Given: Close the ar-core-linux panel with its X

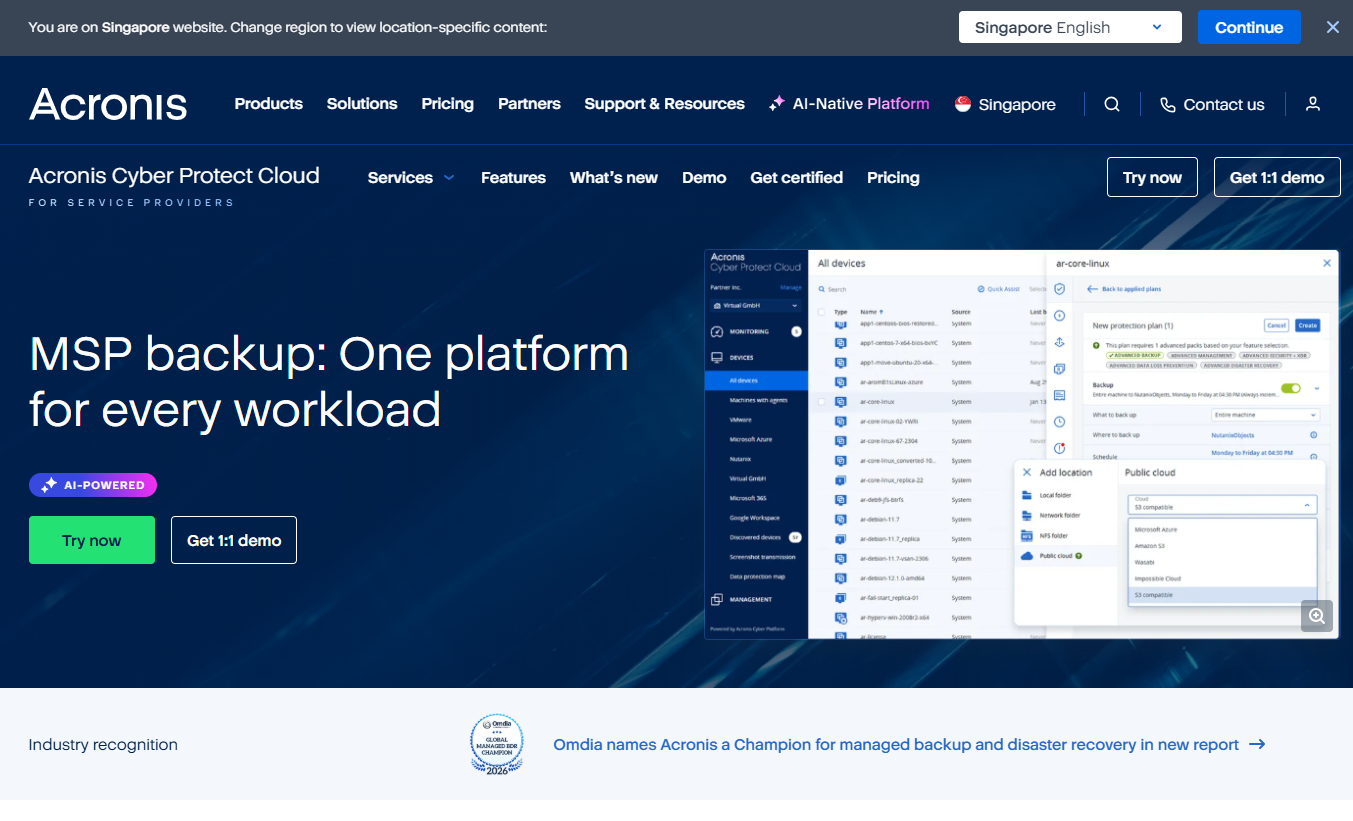Looking at the screenshot, I should pyautogui.click(x=1327, y=263).
